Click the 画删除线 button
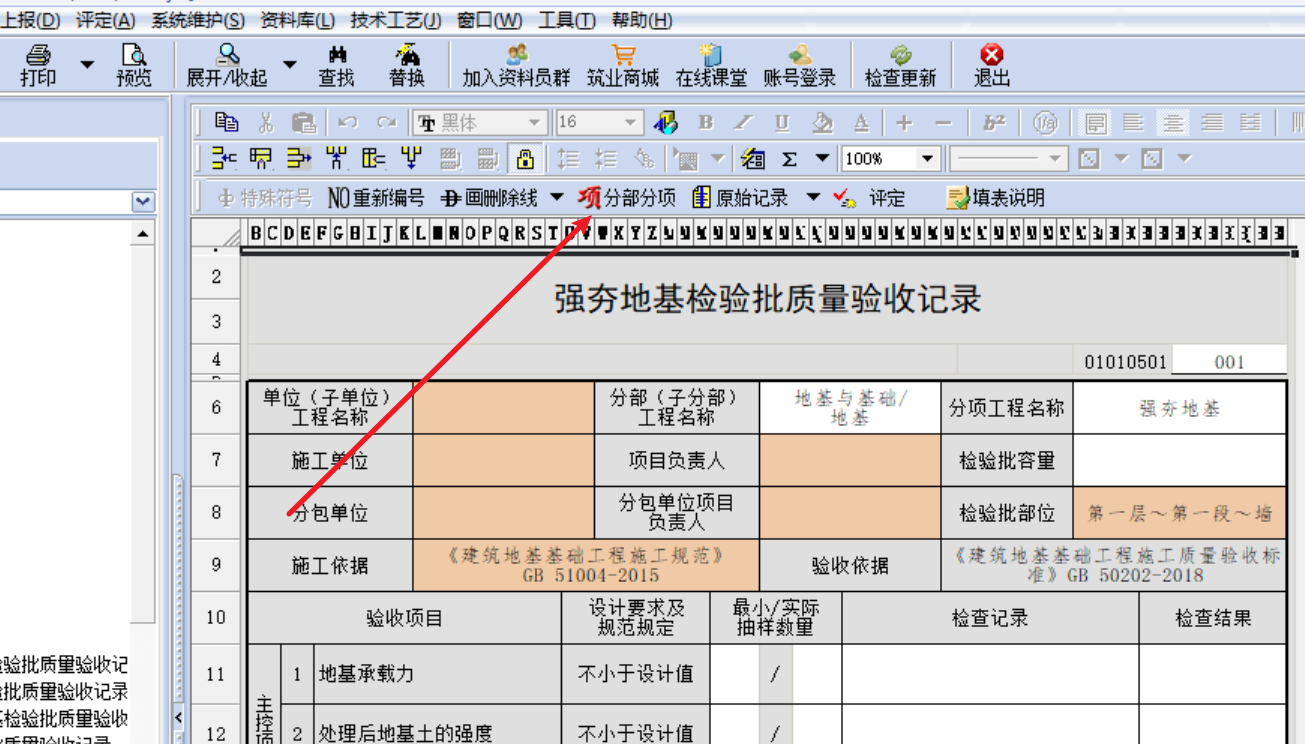 pyautogui.click(x=490, y=198)
